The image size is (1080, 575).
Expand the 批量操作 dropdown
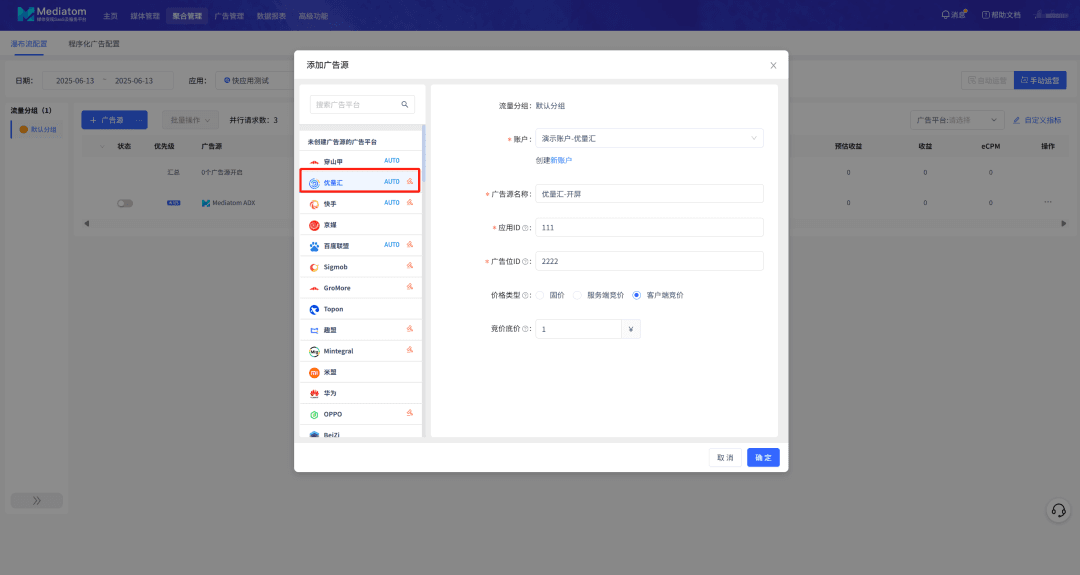click(x=189, y=120)
